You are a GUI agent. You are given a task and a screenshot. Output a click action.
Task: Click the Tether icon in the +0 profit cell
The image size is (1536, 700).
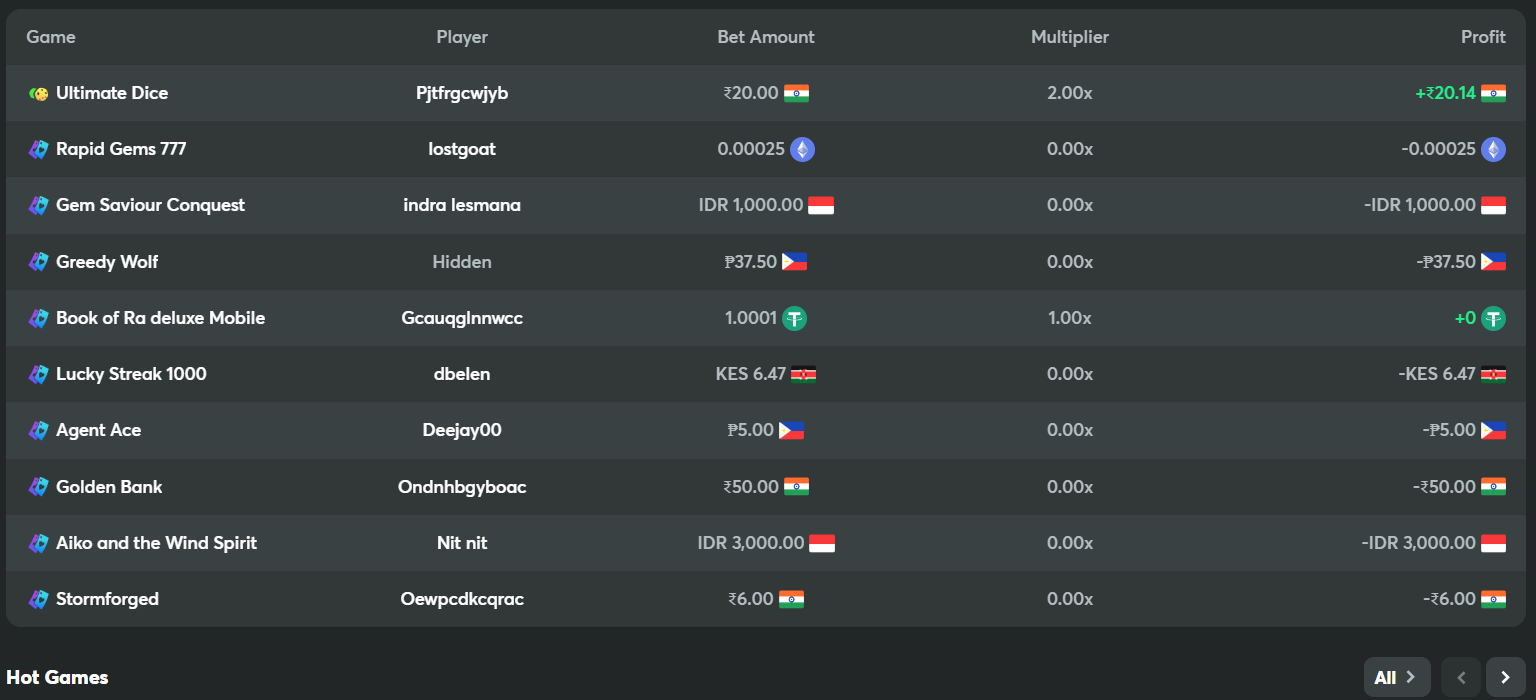point(1494,318)
